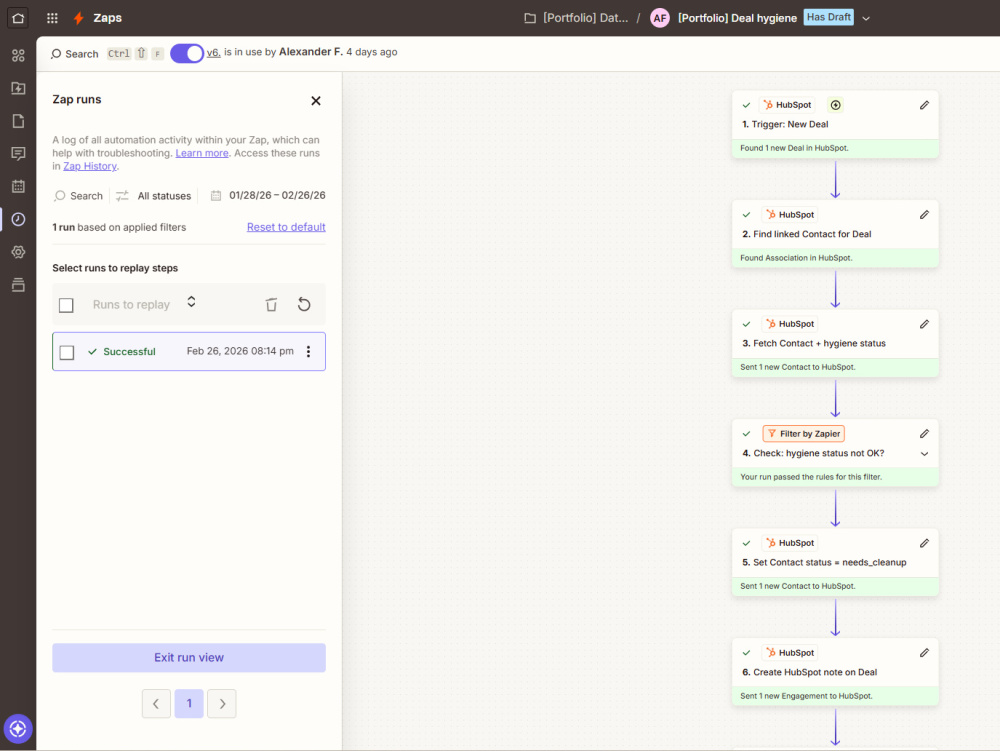Click the AF owner avatar
The image size is (1000, 751).
[659, 18]
